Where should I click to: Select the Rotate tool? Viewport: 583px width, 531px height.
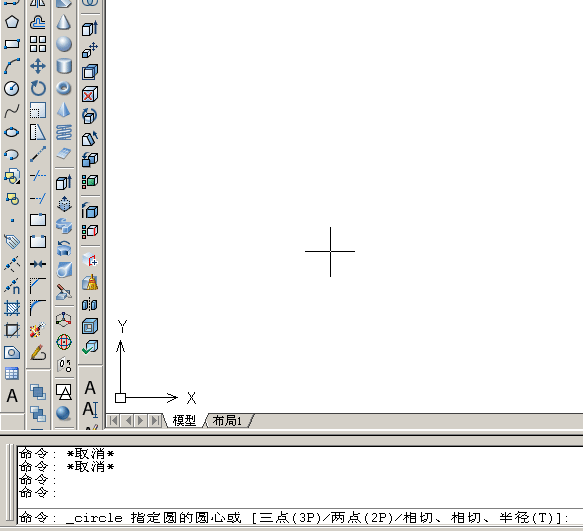(38, 88)
